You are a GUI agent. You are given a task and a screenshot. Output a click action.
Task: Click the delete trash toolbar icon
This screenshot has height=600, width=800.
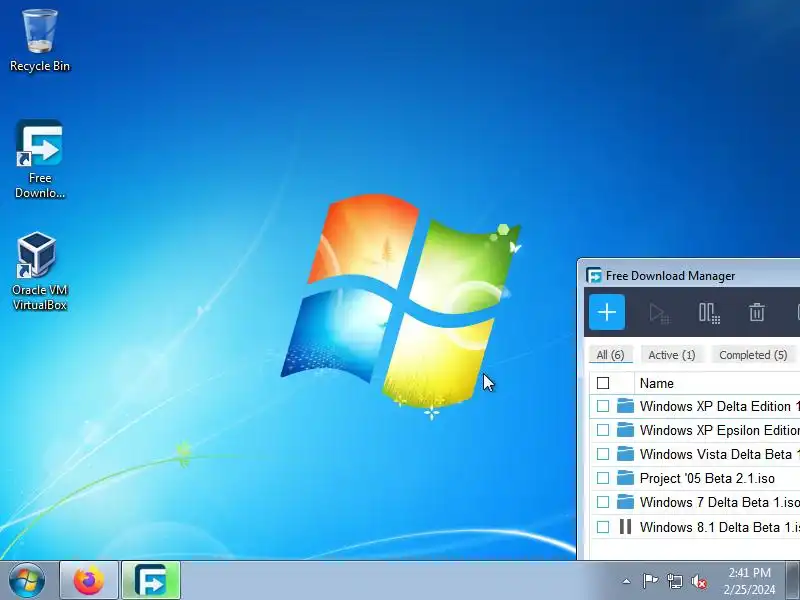pyautogui.click(x=757, y=312)
